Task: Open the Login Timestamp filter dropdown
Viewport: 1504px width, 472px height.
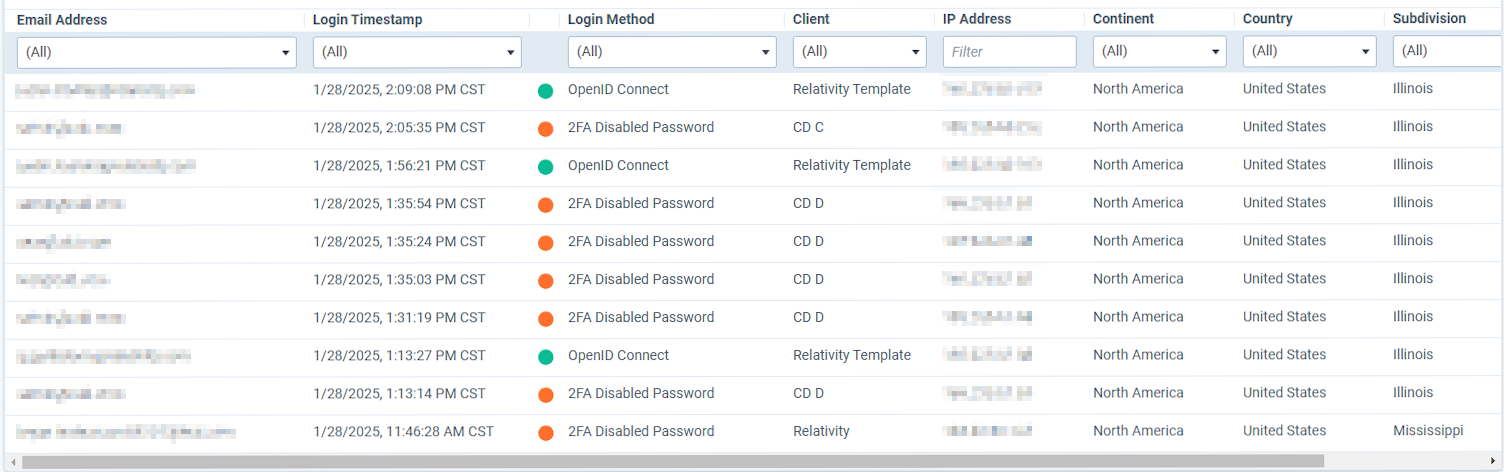Action: click(x=417, y=52)
